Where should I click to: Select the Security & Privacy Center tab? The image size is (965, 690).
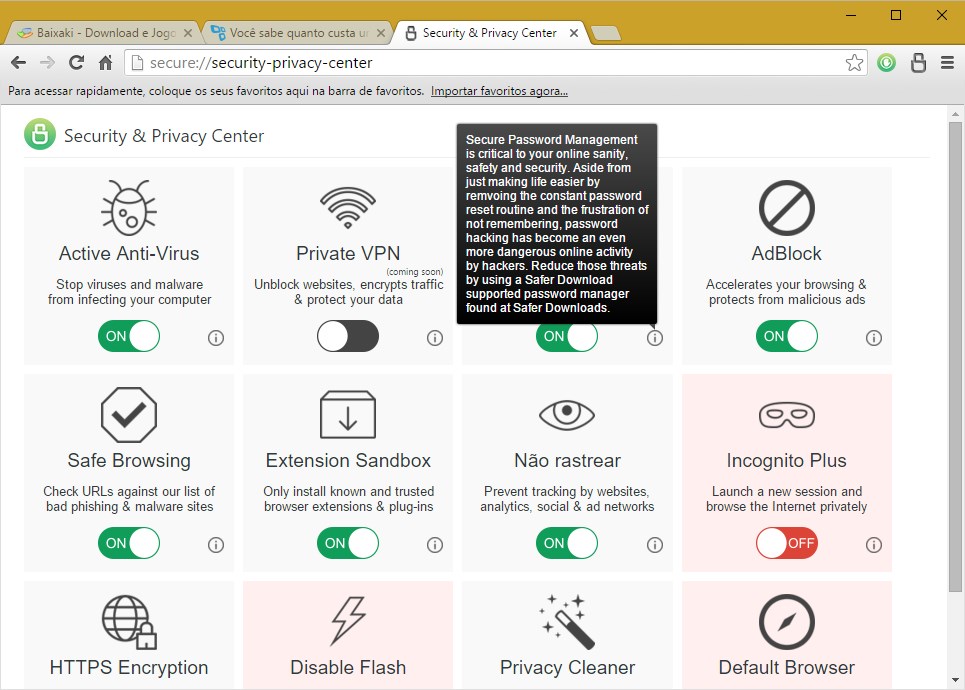click(489, 33)
